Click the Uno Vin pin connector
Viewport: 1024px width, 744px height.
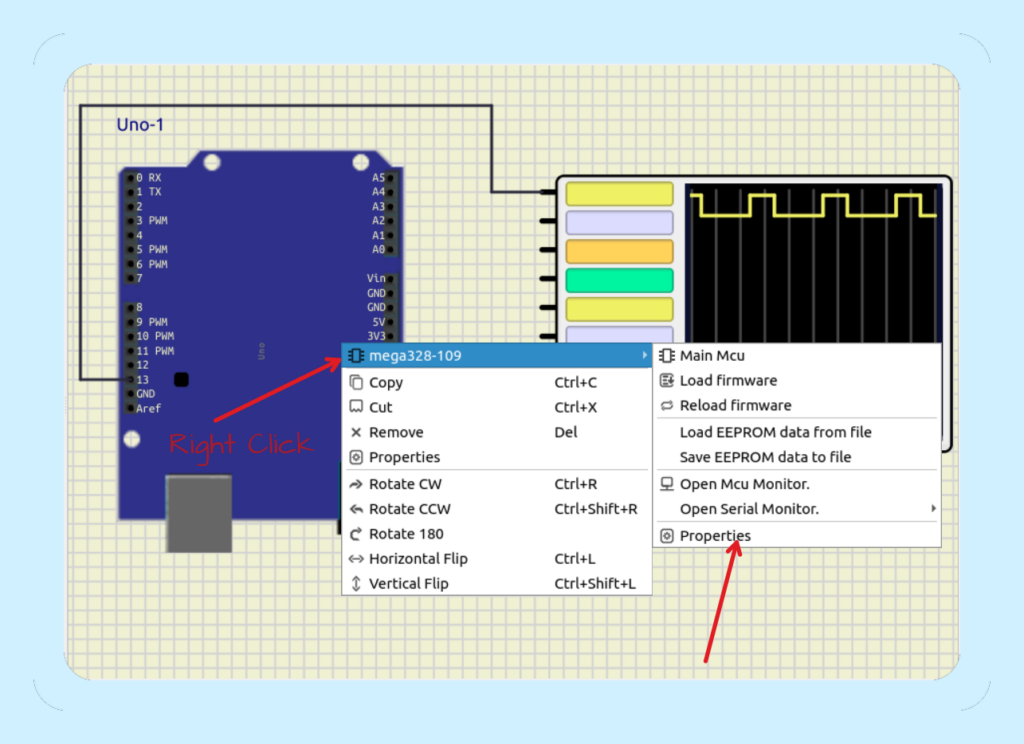tap(391, 279)
